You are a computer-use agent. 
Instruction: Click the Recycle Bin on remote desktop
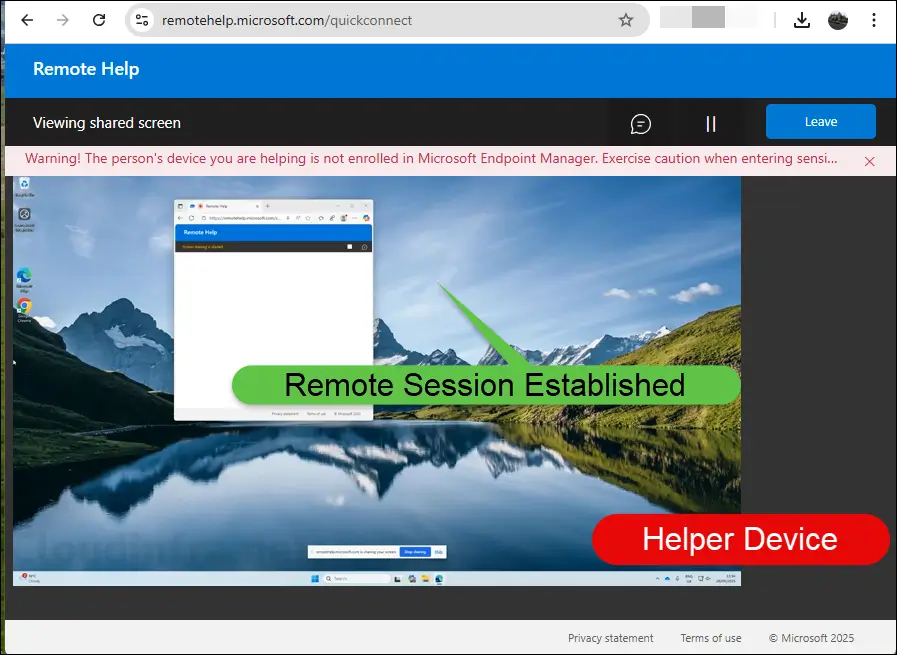(x=24, y=186)
